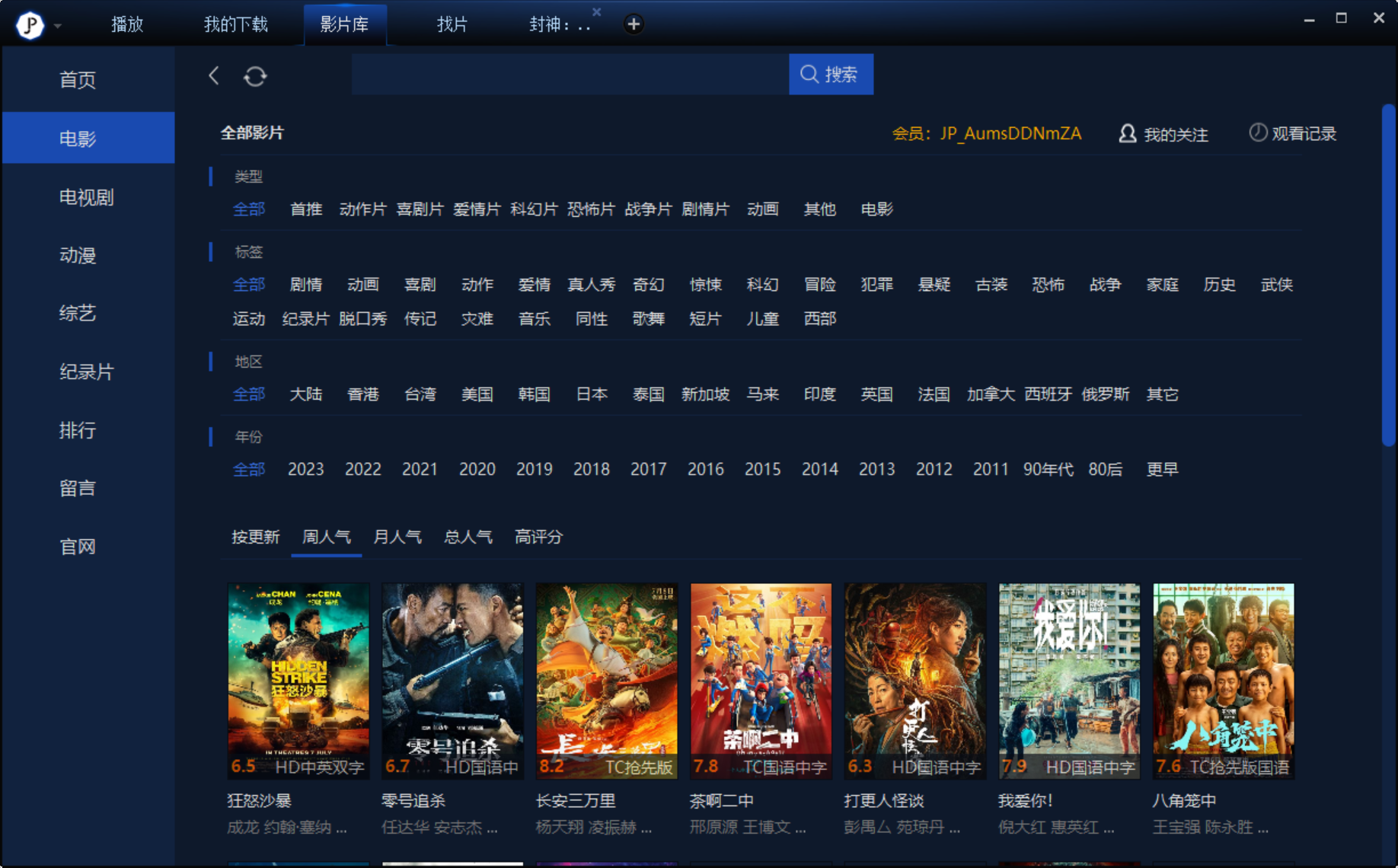This screenshot has height=868, width=1398.
Task: Filter region by 香港
Action: [x=363, y=394]
